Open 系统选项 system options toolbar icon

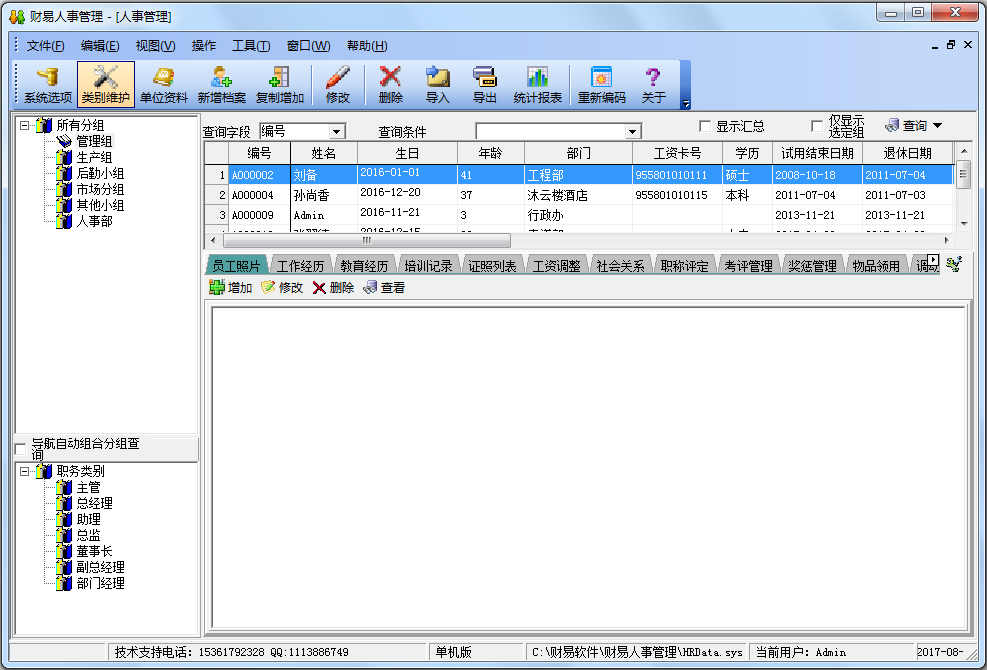click(x=48, y=85)
